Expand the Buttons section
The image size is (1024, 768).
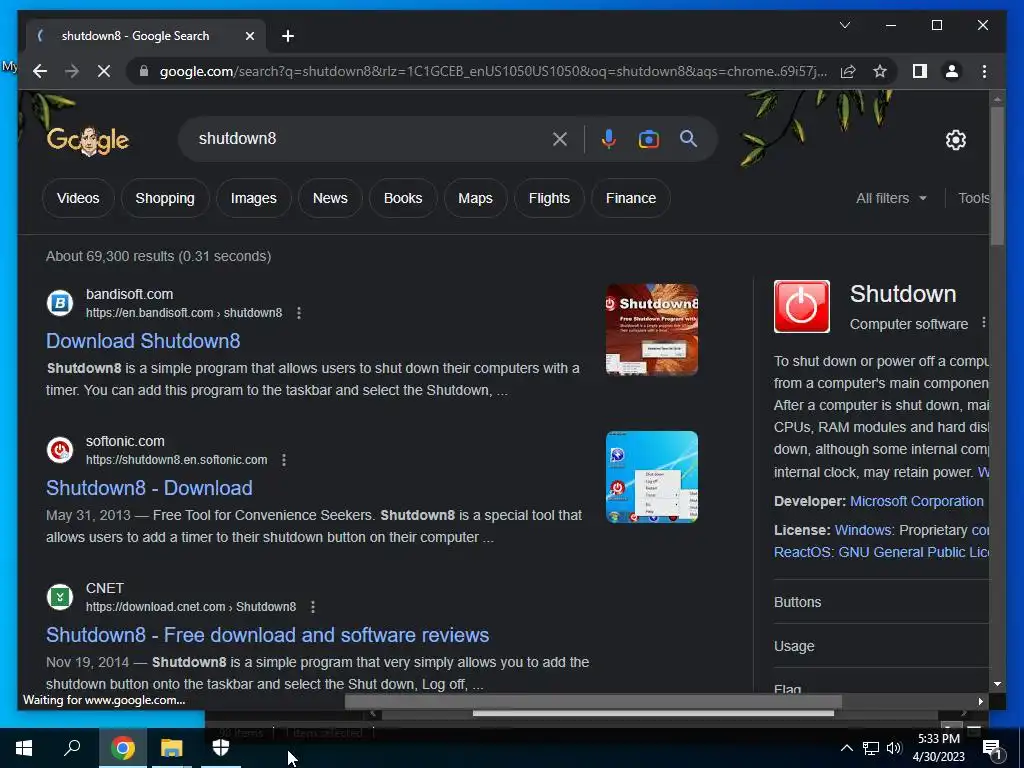[881, 602]
